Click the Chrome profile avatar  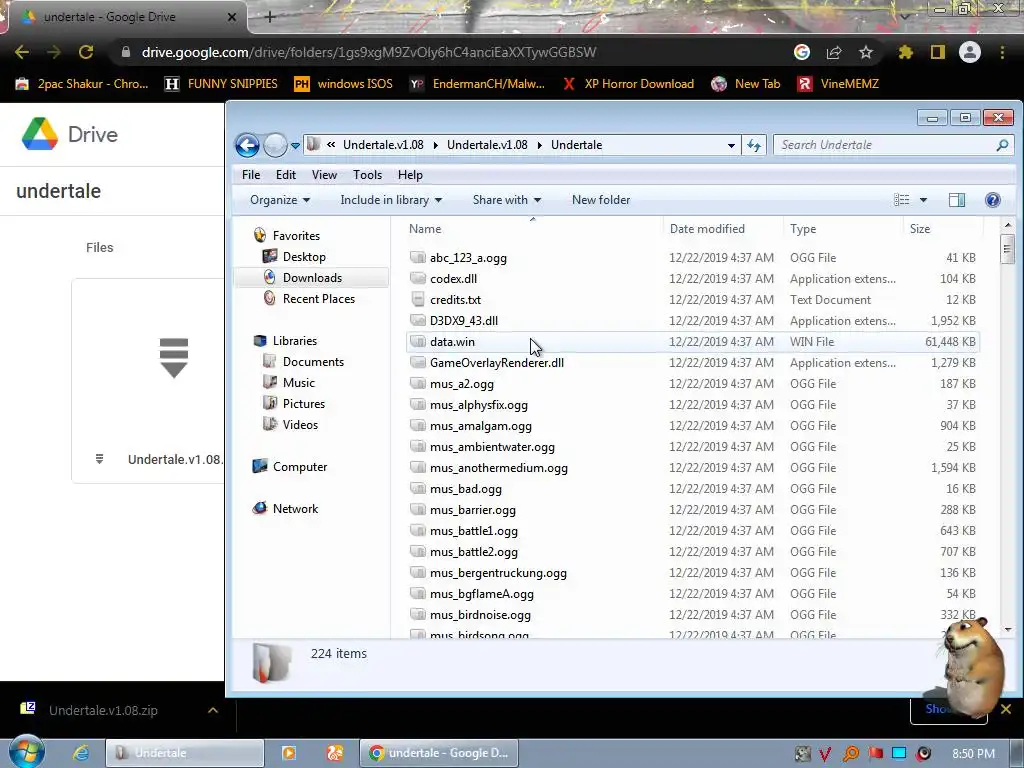click(x=970, y=52)
